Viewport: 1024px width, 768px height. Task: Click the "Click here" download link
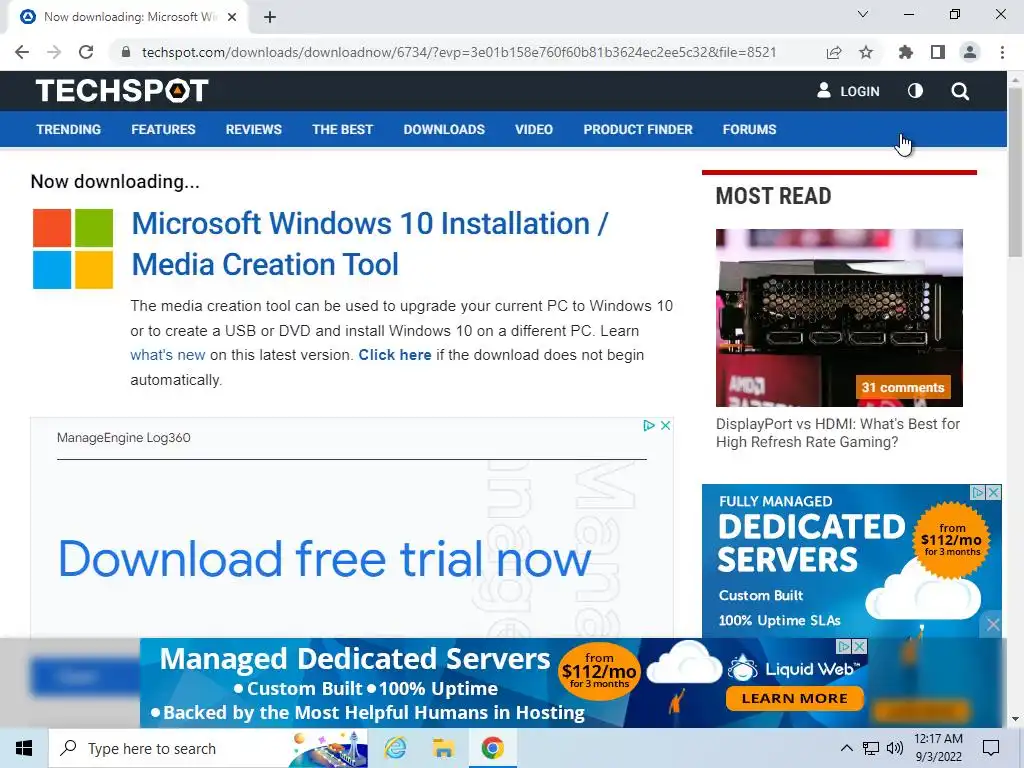coord(394,355)
